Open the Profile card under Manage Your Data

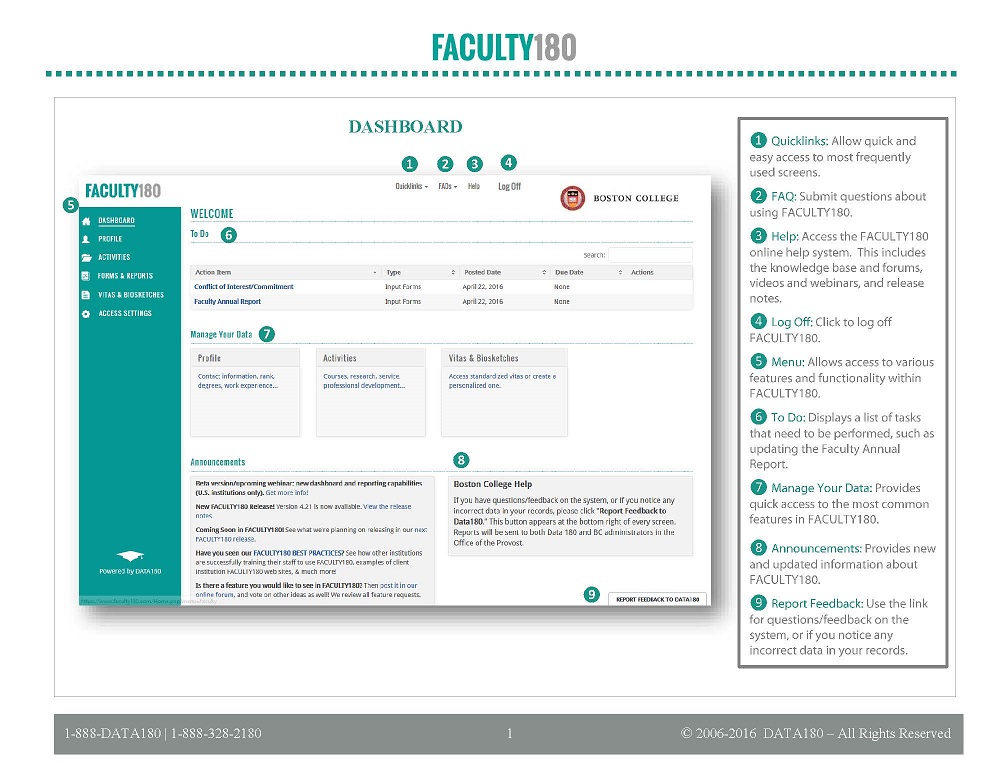coord(245,393)
